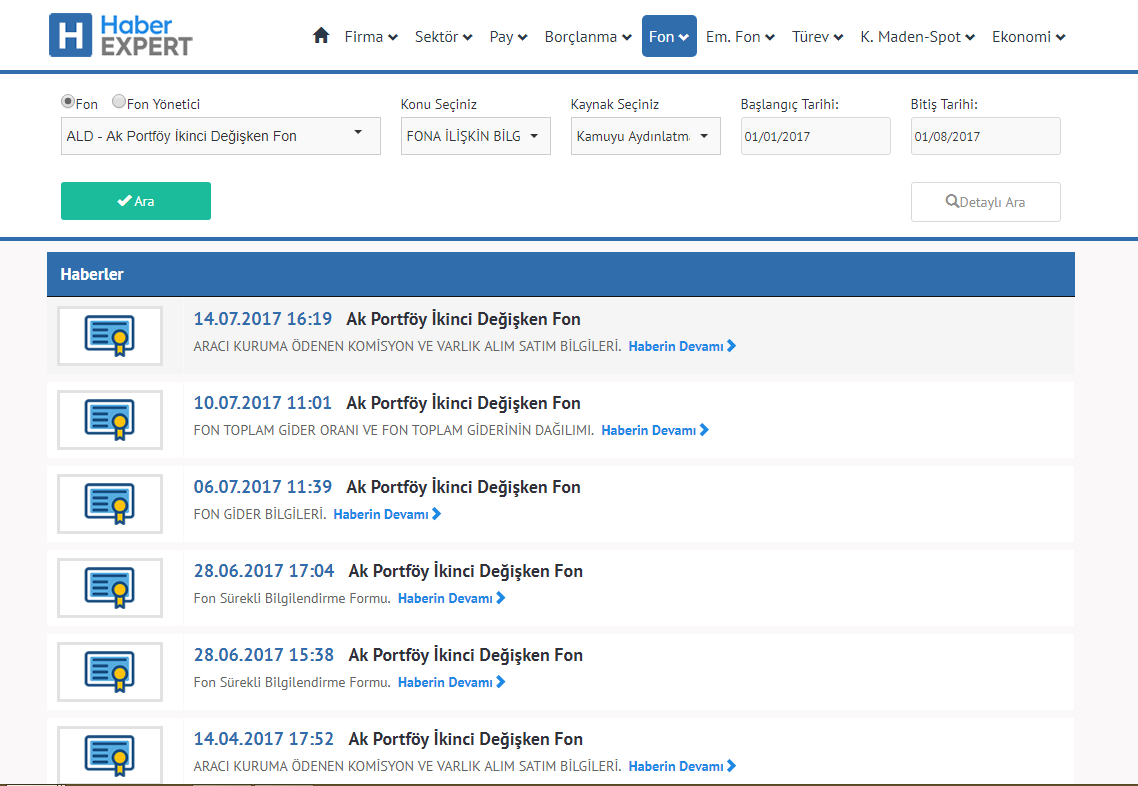Select the Fon Yönetici radio button
Viewport: 1138px width, 786px height.
point(118,102)
